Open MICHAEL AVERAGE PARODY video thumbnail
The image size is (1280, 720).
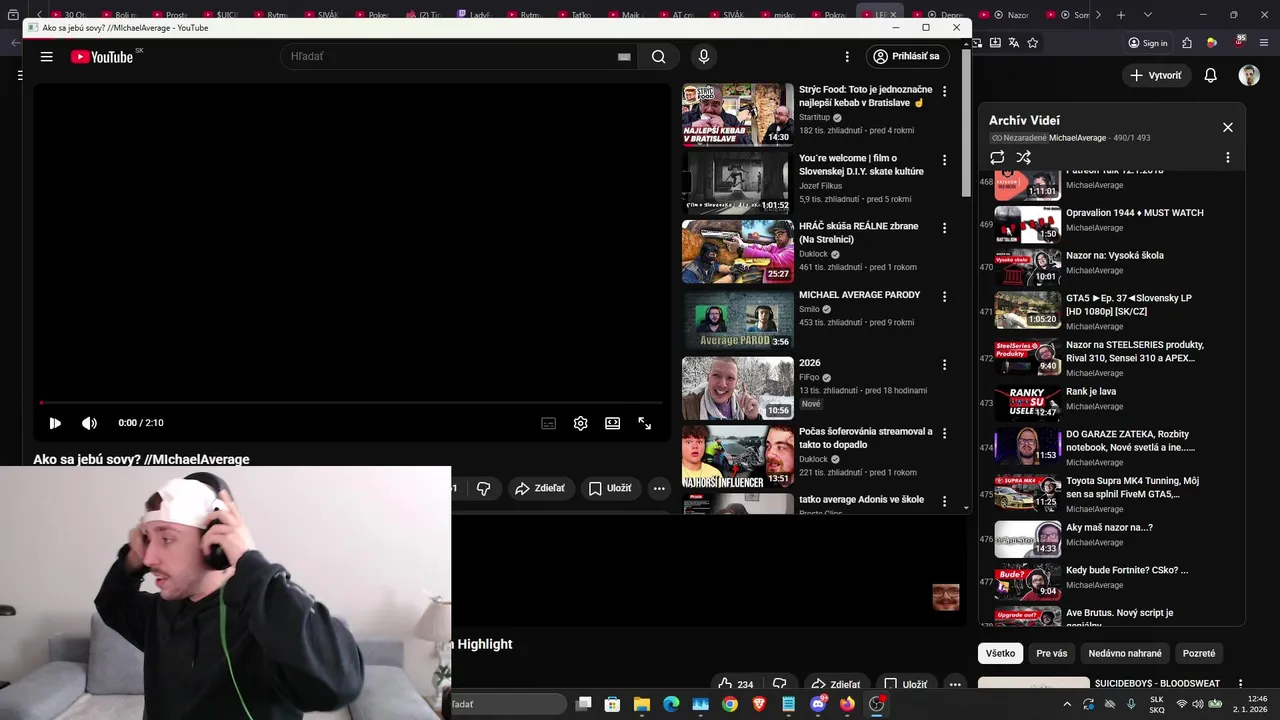[x=738, y=320]
